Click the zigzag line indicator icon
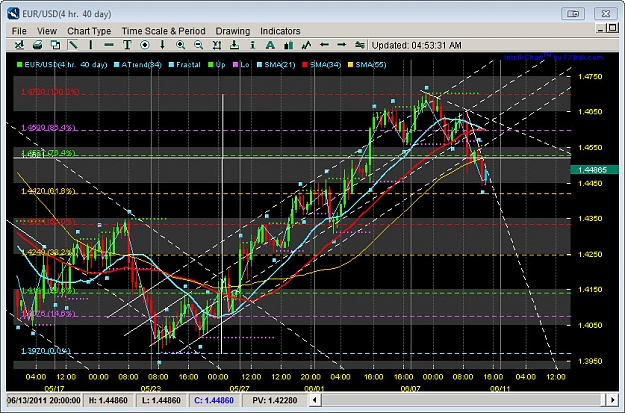Screen dimensions: 625x413 (306, 45)
